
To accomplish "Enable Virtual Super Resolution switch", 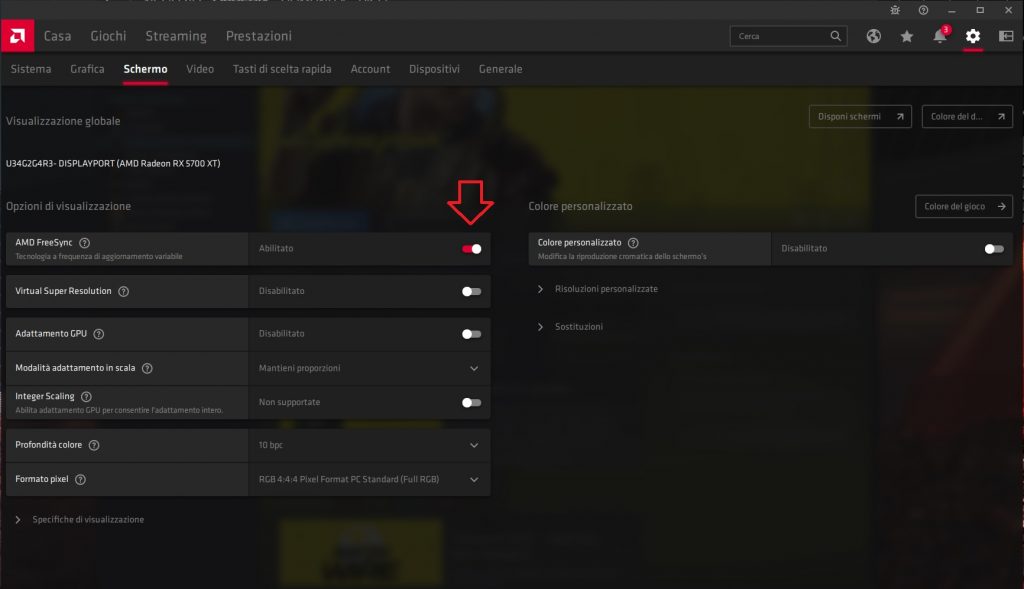I will coord(472,291).
